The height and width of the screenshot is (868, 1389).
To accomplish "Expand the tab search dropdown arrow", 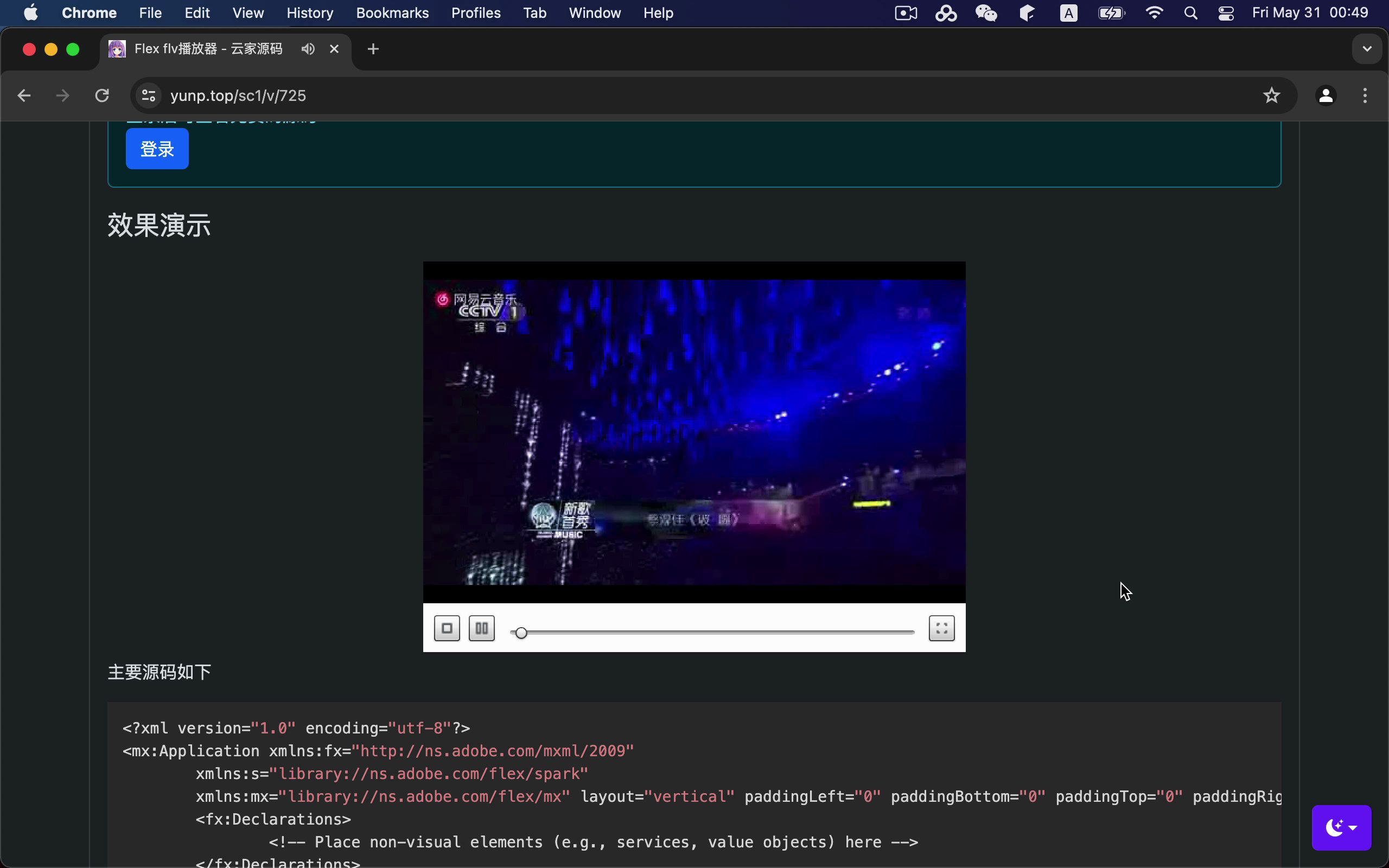I will (x=1367, y=49).
